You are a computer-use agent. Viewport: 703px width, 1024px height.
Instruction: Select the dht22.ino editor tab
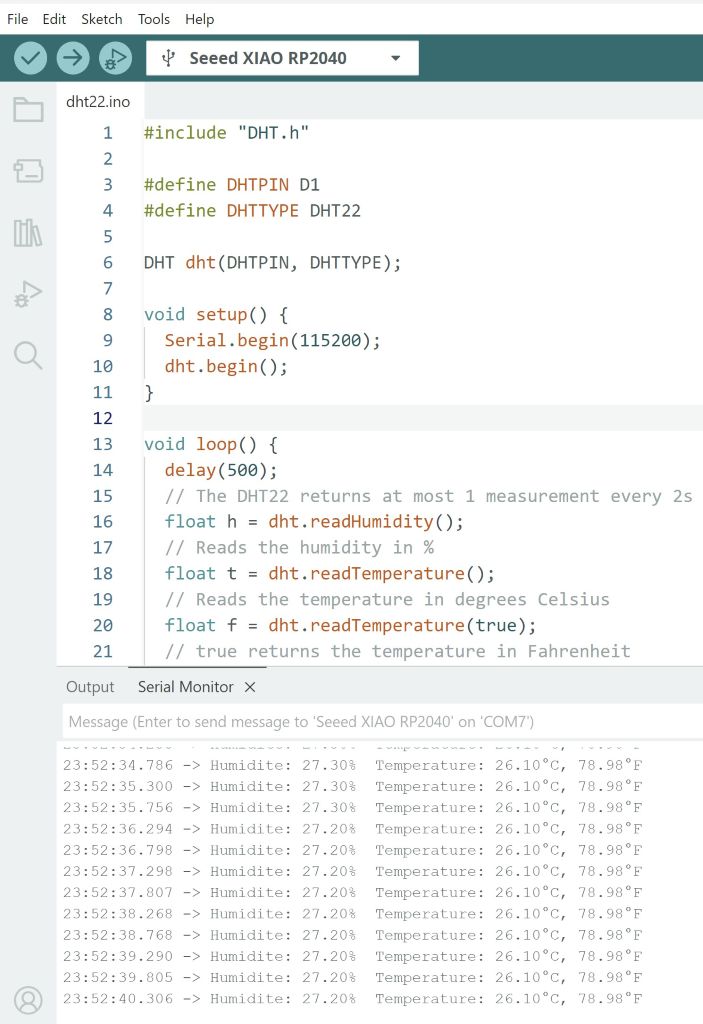98,102
